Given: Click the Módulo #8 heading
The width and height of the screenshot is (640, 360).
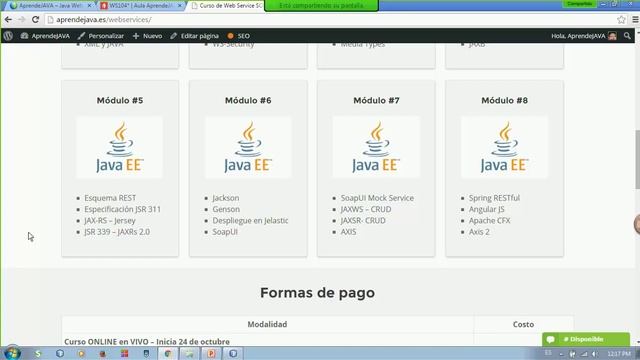Looking at the screenshot, I should coord(504,100).
